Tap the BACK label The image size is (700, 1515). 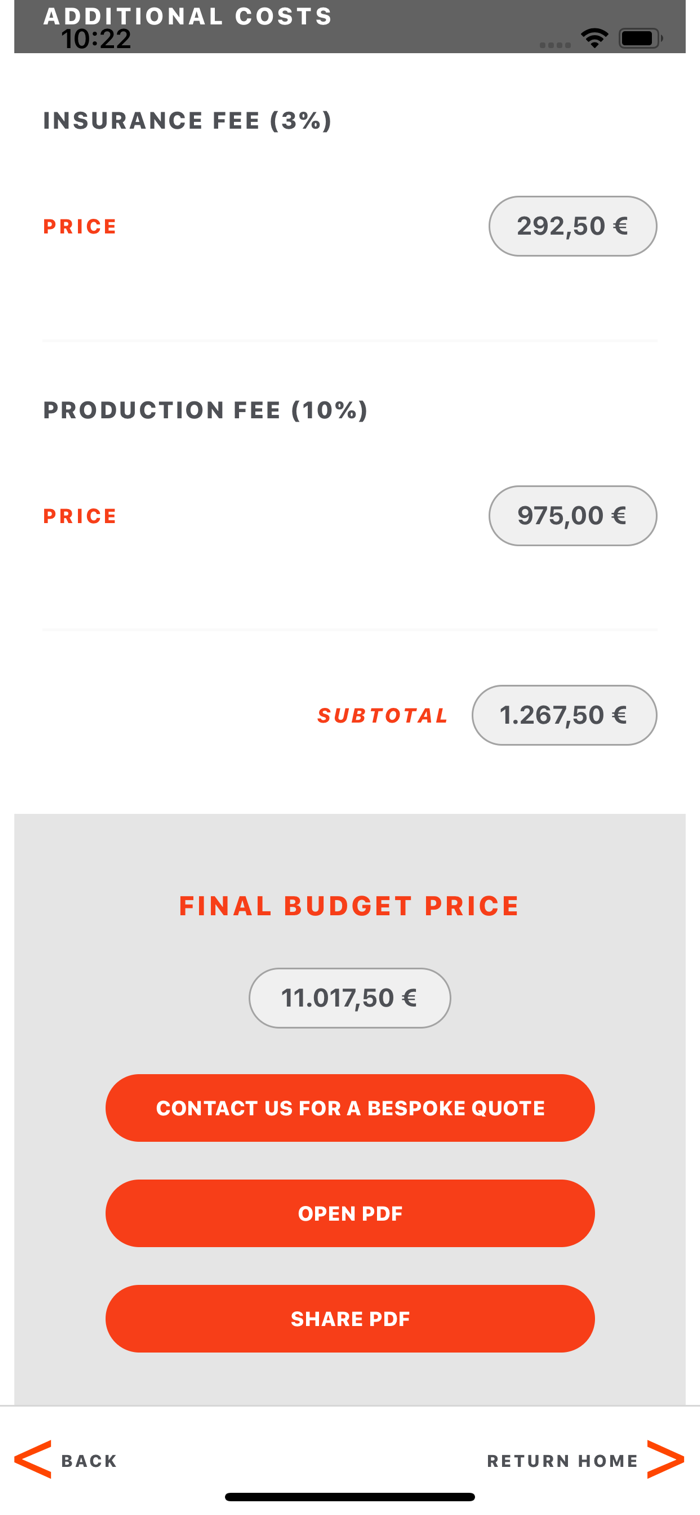(x=89, y=1461)
